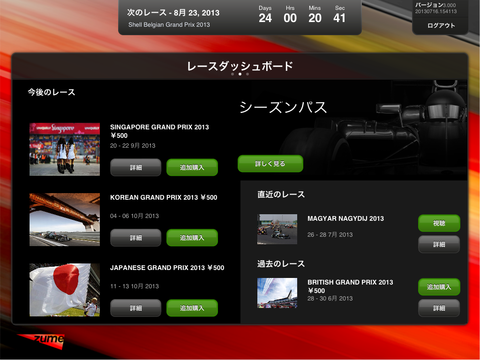The image size is (480, 360).
Task: Click the 28 - 30 6月 2013 date
Action: (x=330, y=299)
